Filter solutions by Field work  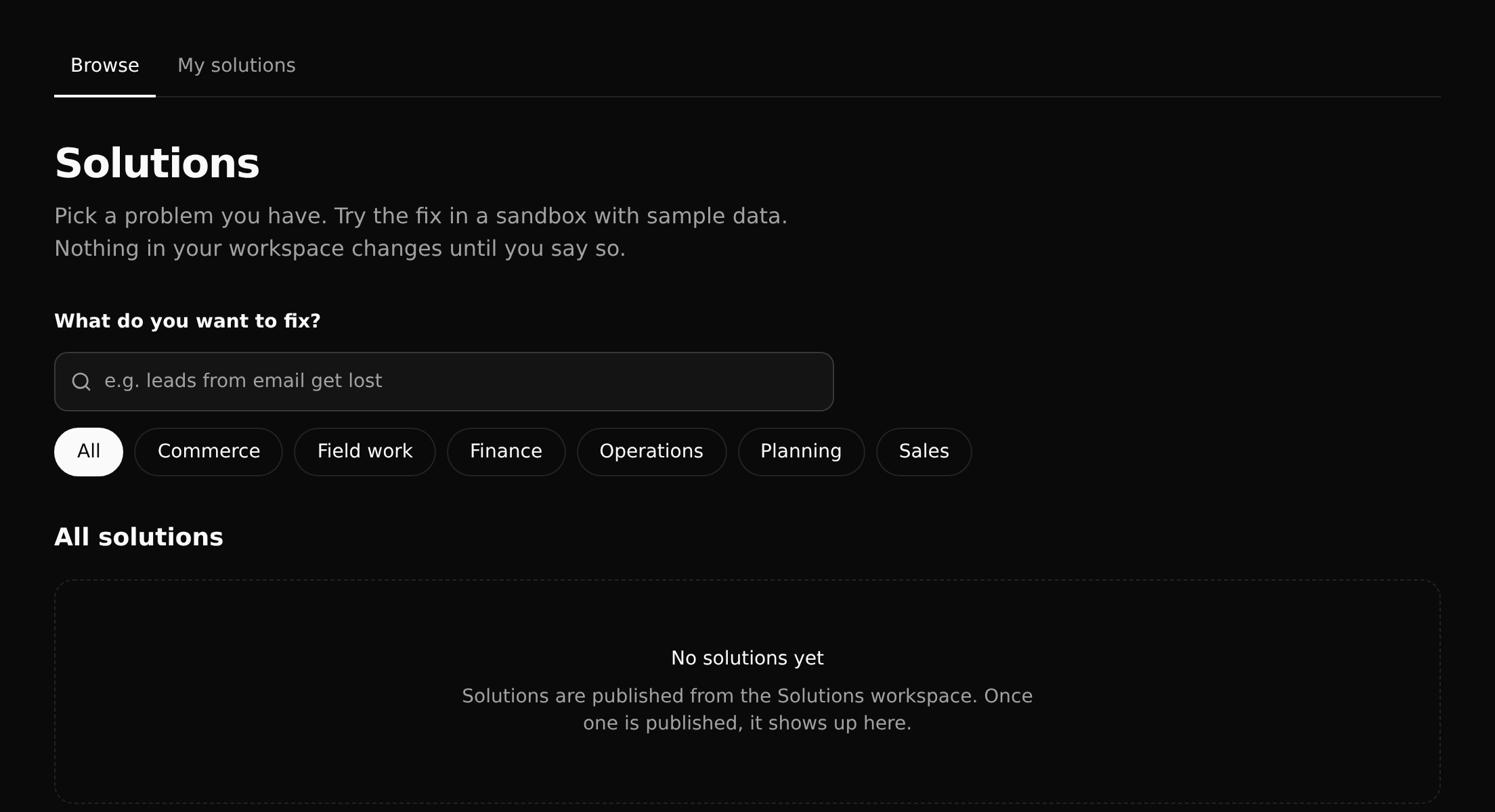365,451
